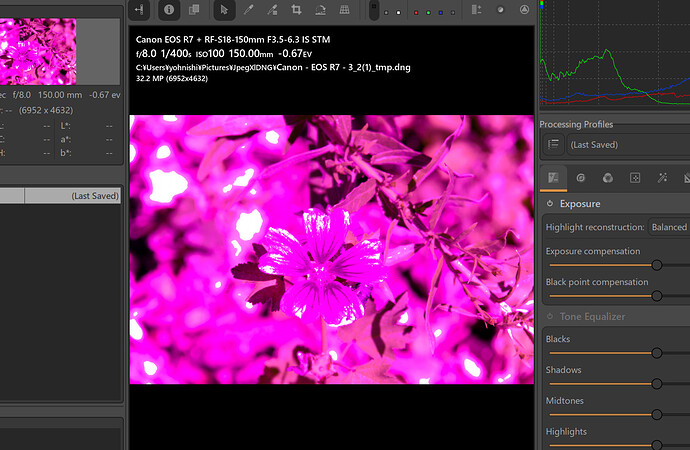This screenshot has height=450, width=690.
Task: Pick the white balance eyedropper tool
Action: 248,9
